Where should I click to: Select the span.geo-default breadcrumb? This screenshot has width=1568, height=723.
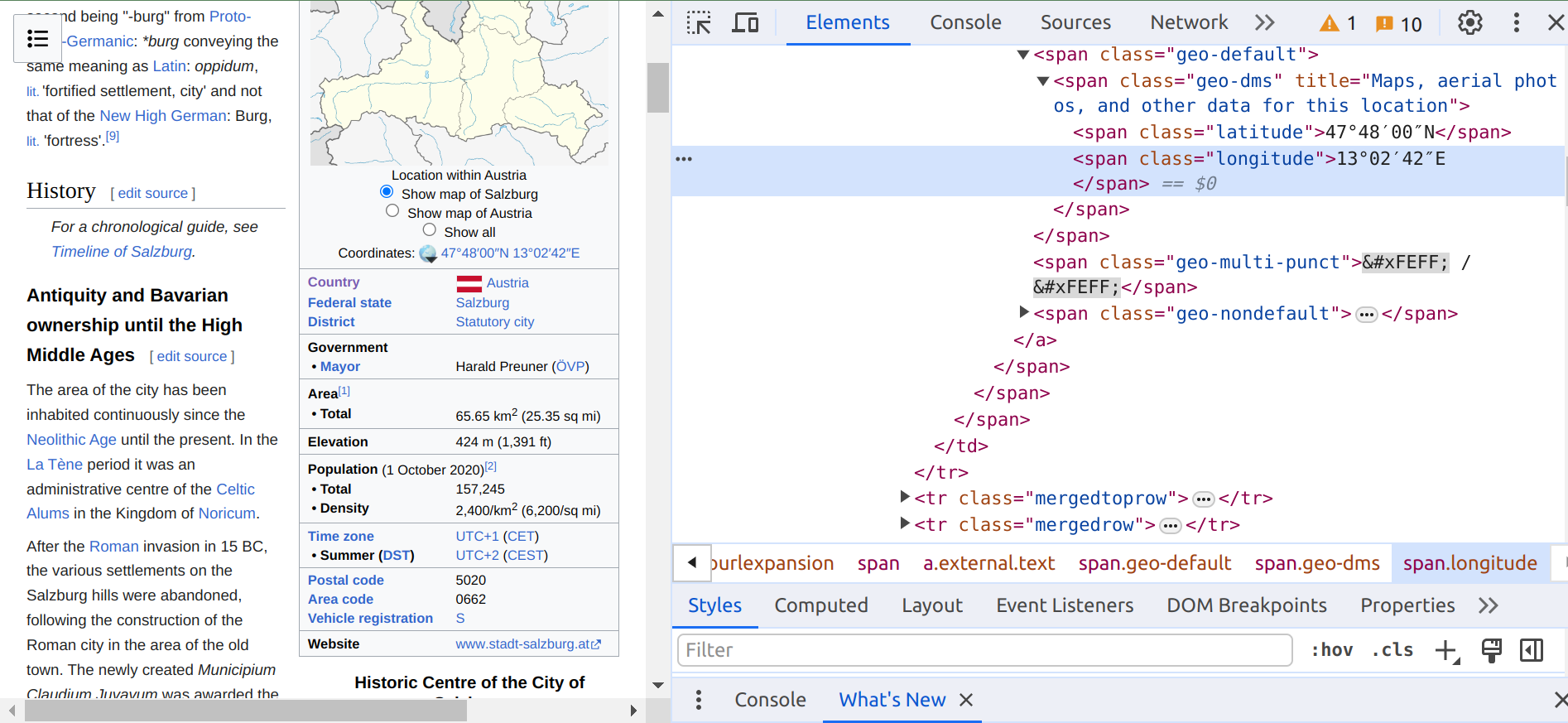tap(1155, 563)
